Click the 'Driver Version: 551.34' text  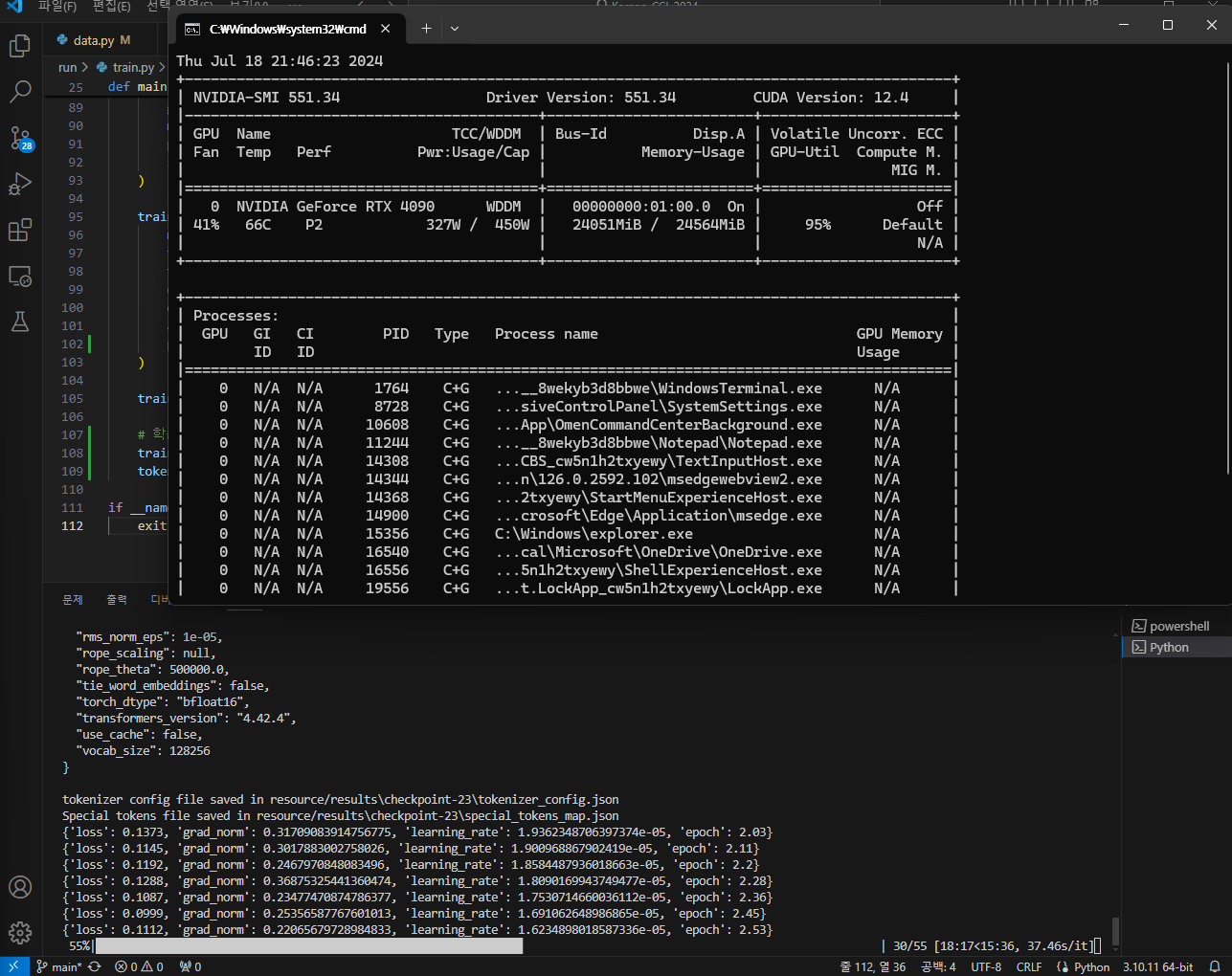pyautogui.click(x=581, y=98)
